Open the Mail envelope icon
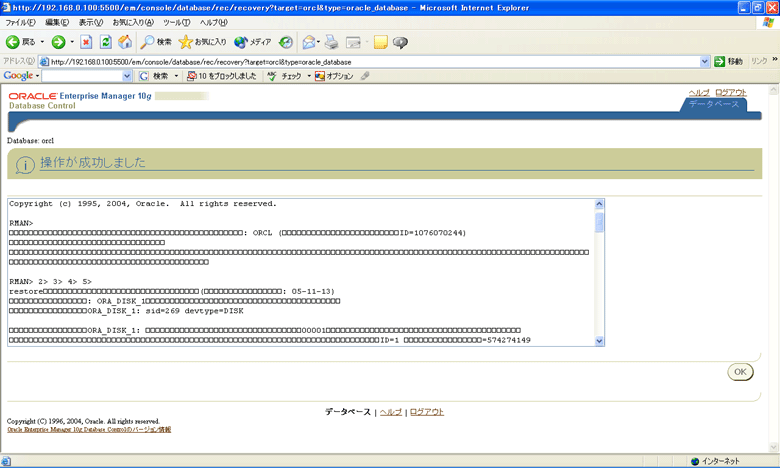 coord(308,42)
